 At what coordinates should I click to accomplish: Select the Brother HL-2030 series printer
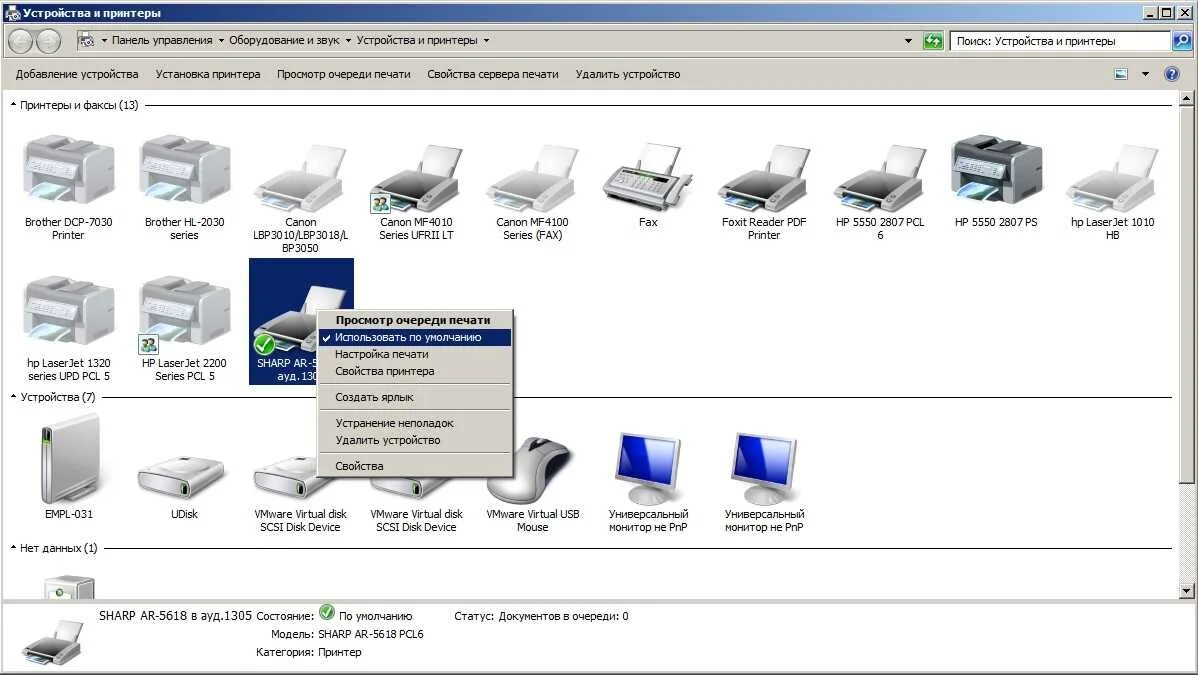(x=185, y=170)
